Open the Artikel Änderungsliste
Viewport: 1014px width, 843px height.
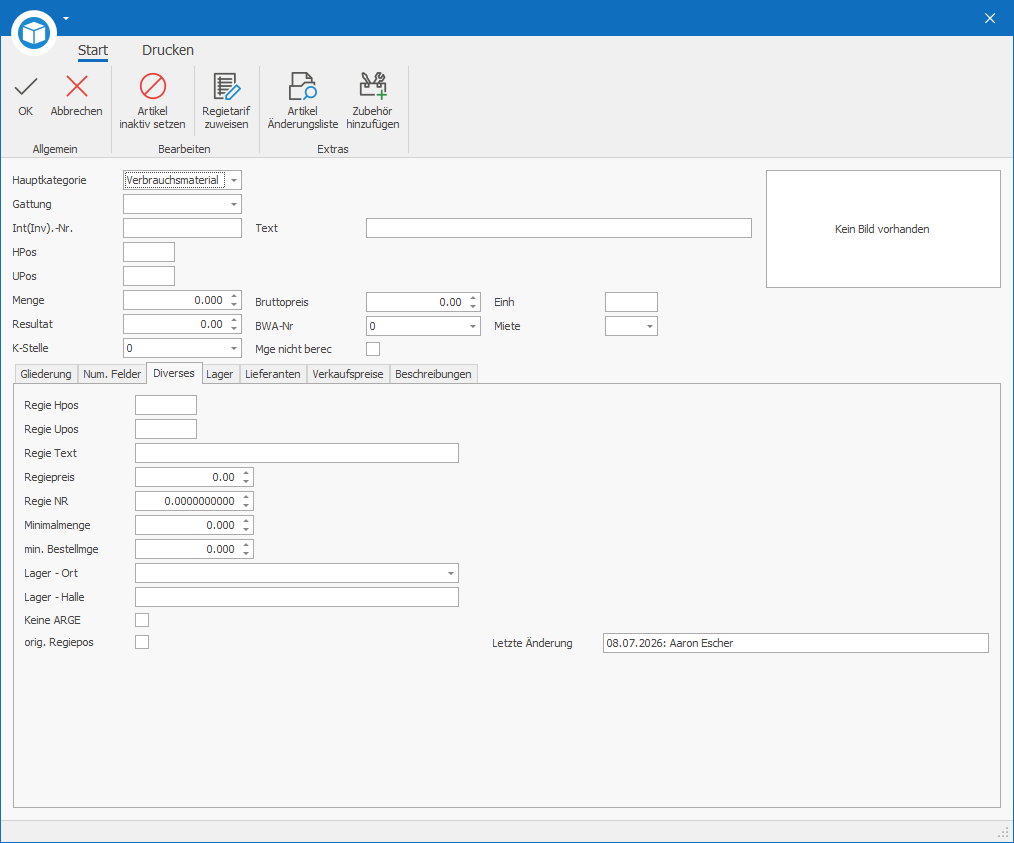coord(303,100)
